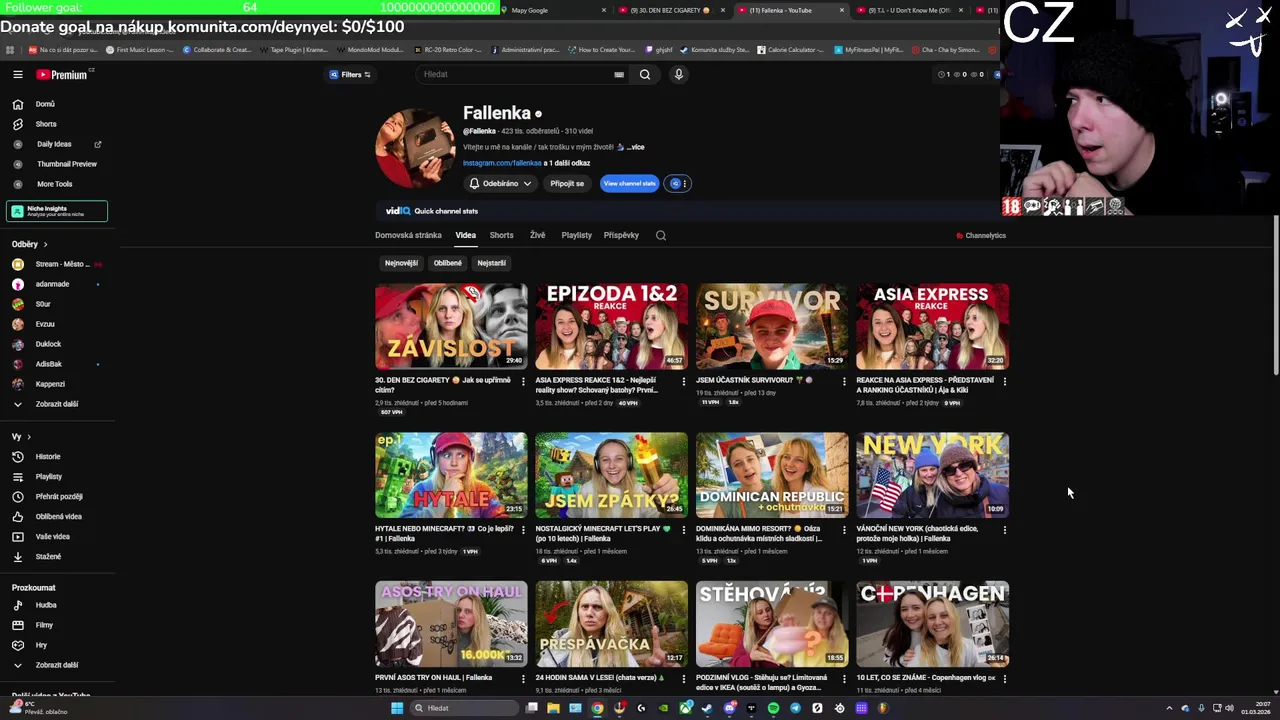Switch to the channel Playlisty tab
The image size is (1280, 720).
576,235
